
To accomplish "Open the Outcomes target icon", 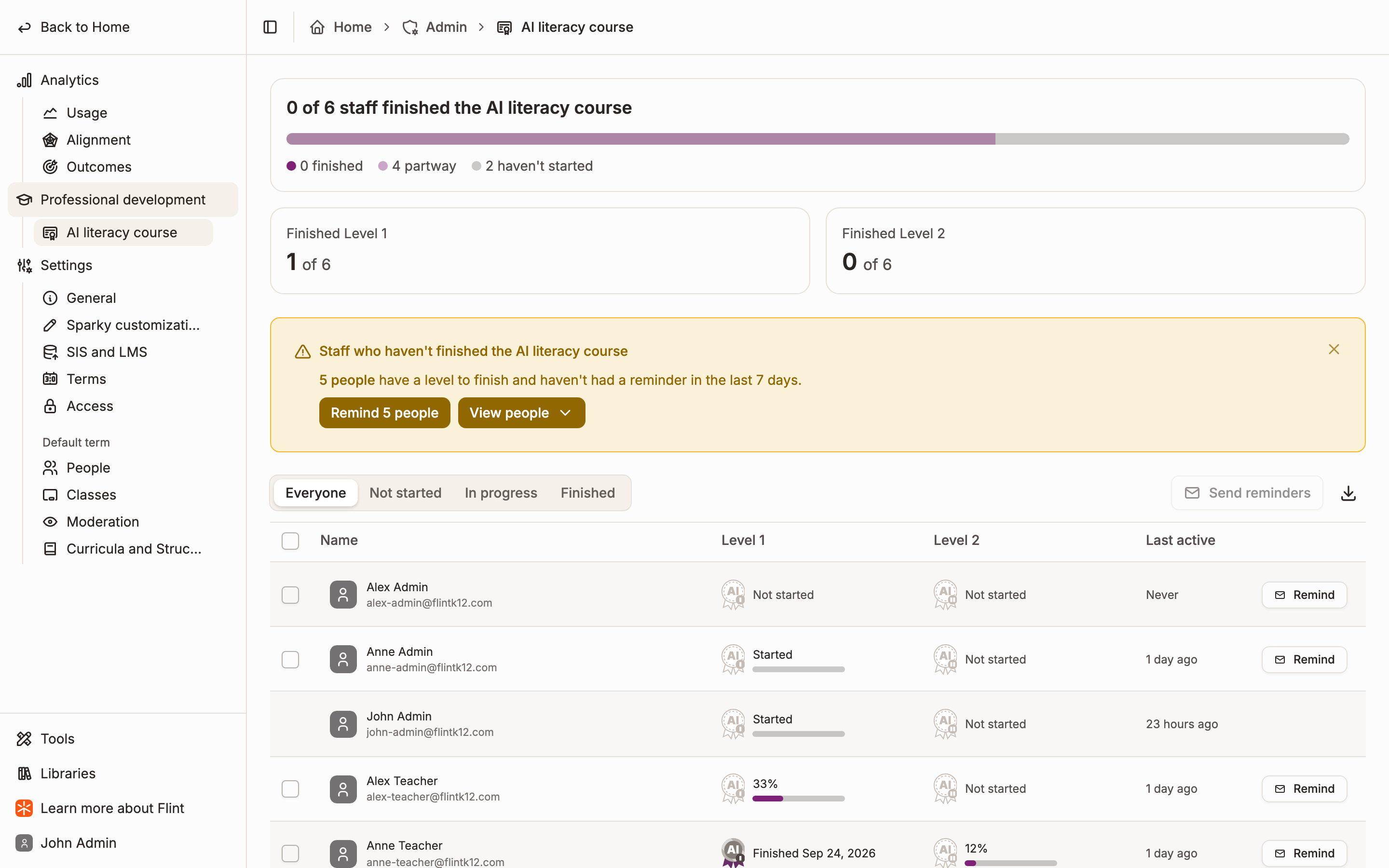I will pos(50,167).
